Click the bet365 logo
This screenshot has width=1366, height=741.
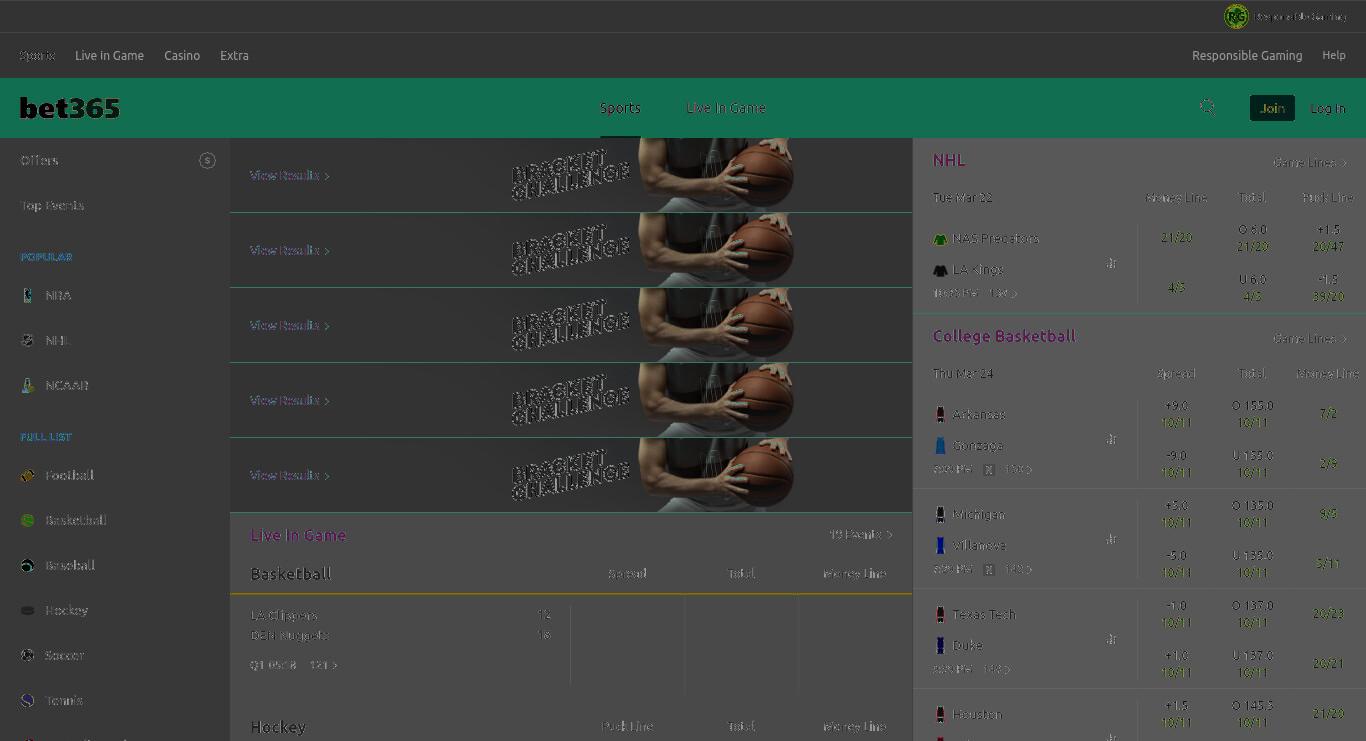[x=70, y=108]
